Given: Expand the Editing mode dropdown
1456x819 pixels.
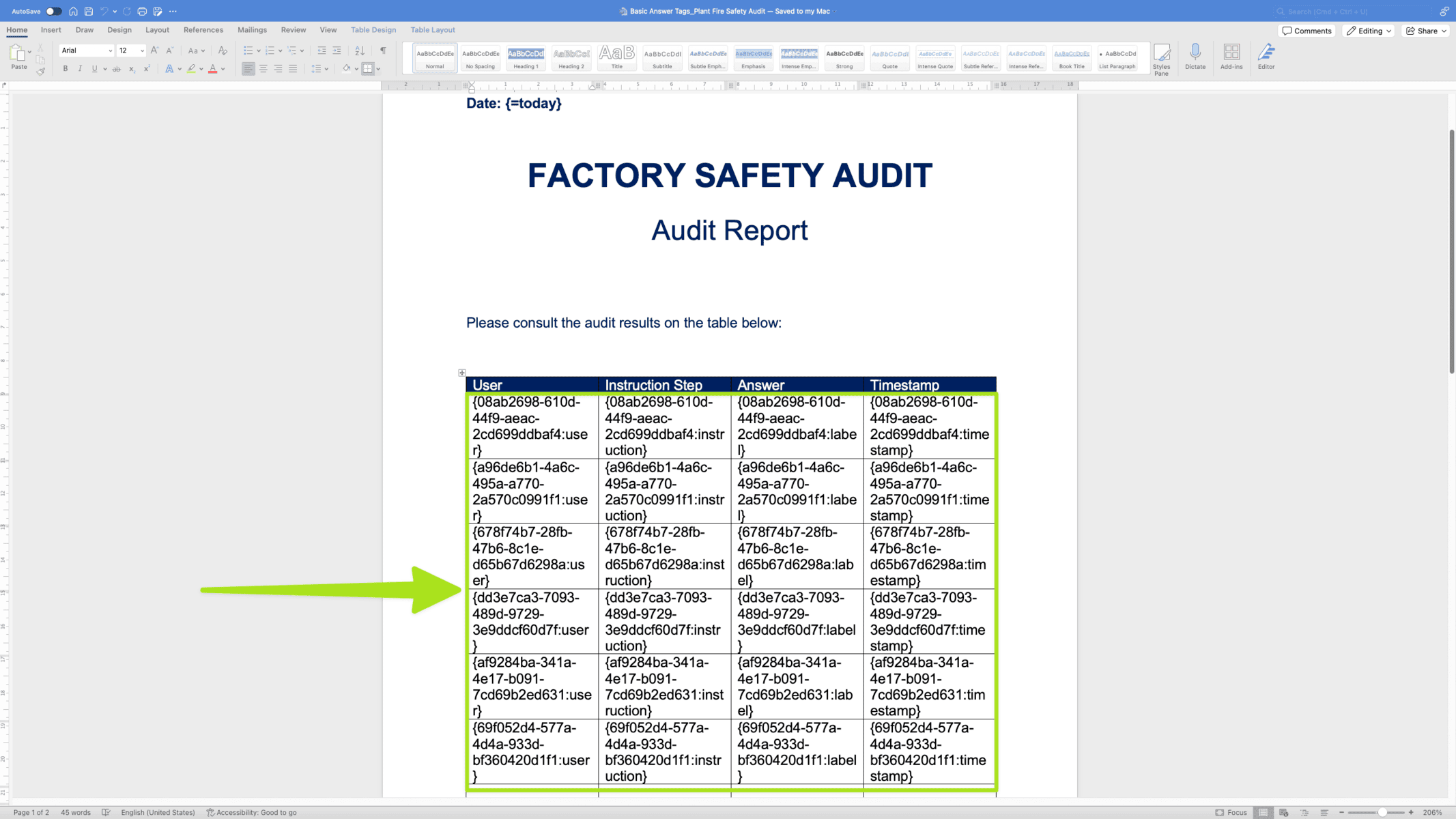Looking at the screenshot, I should pyautogui.click(x=1369, y=31).
